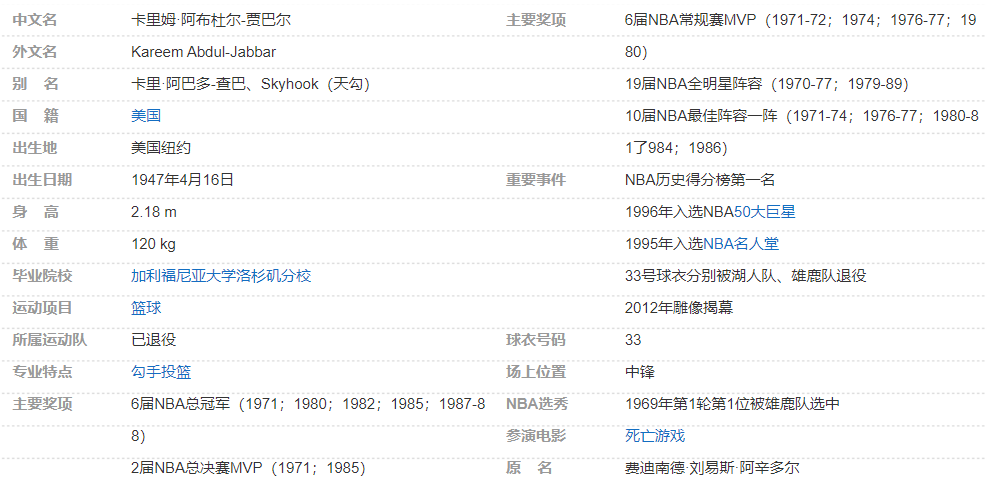
Task: Click the alias text containing Skyhook
Action: click(x=251, y=84)
